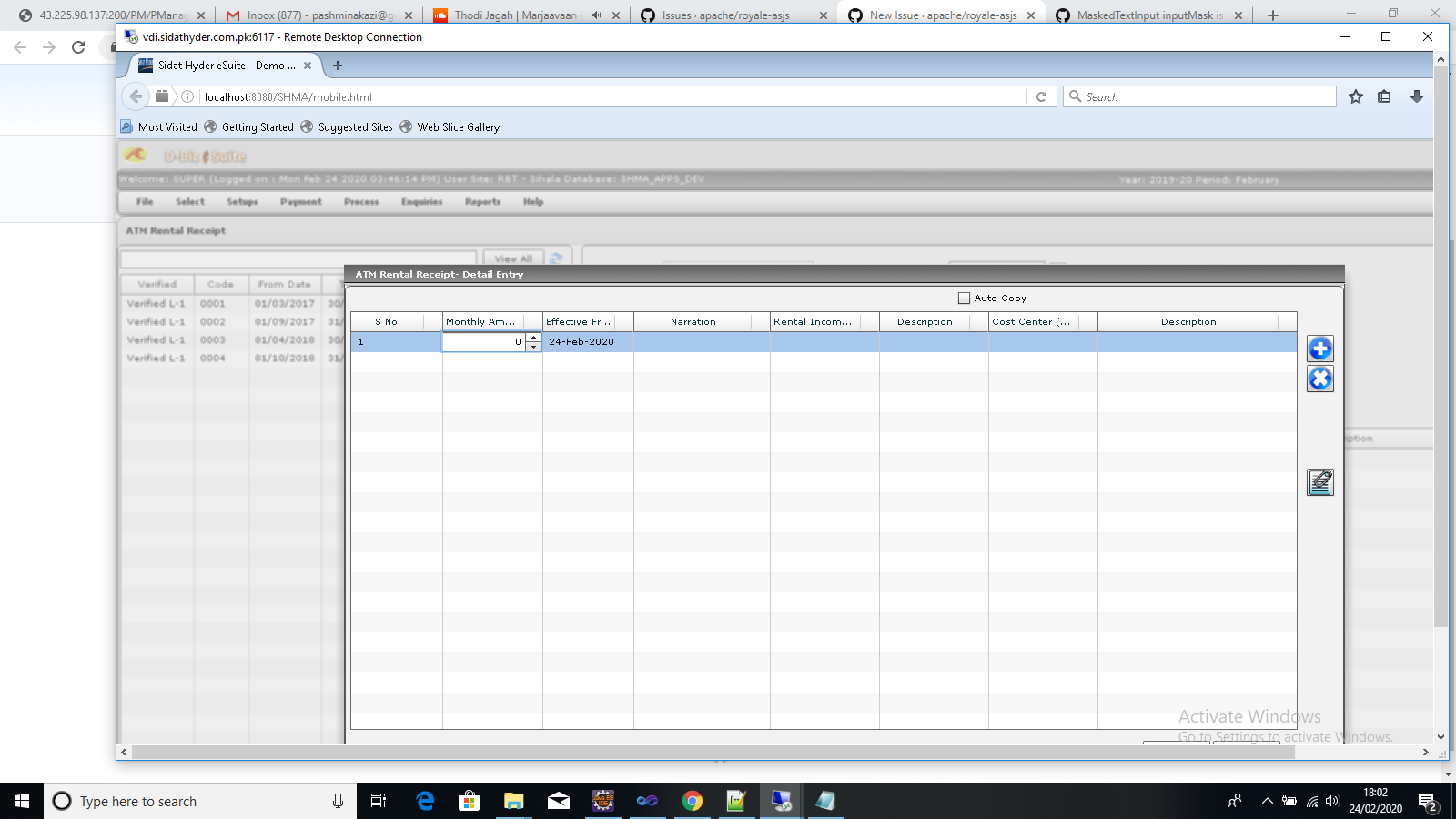Viewport: 1456px width, 819px height.
Task: Open the Process menu
Action: 361,202
